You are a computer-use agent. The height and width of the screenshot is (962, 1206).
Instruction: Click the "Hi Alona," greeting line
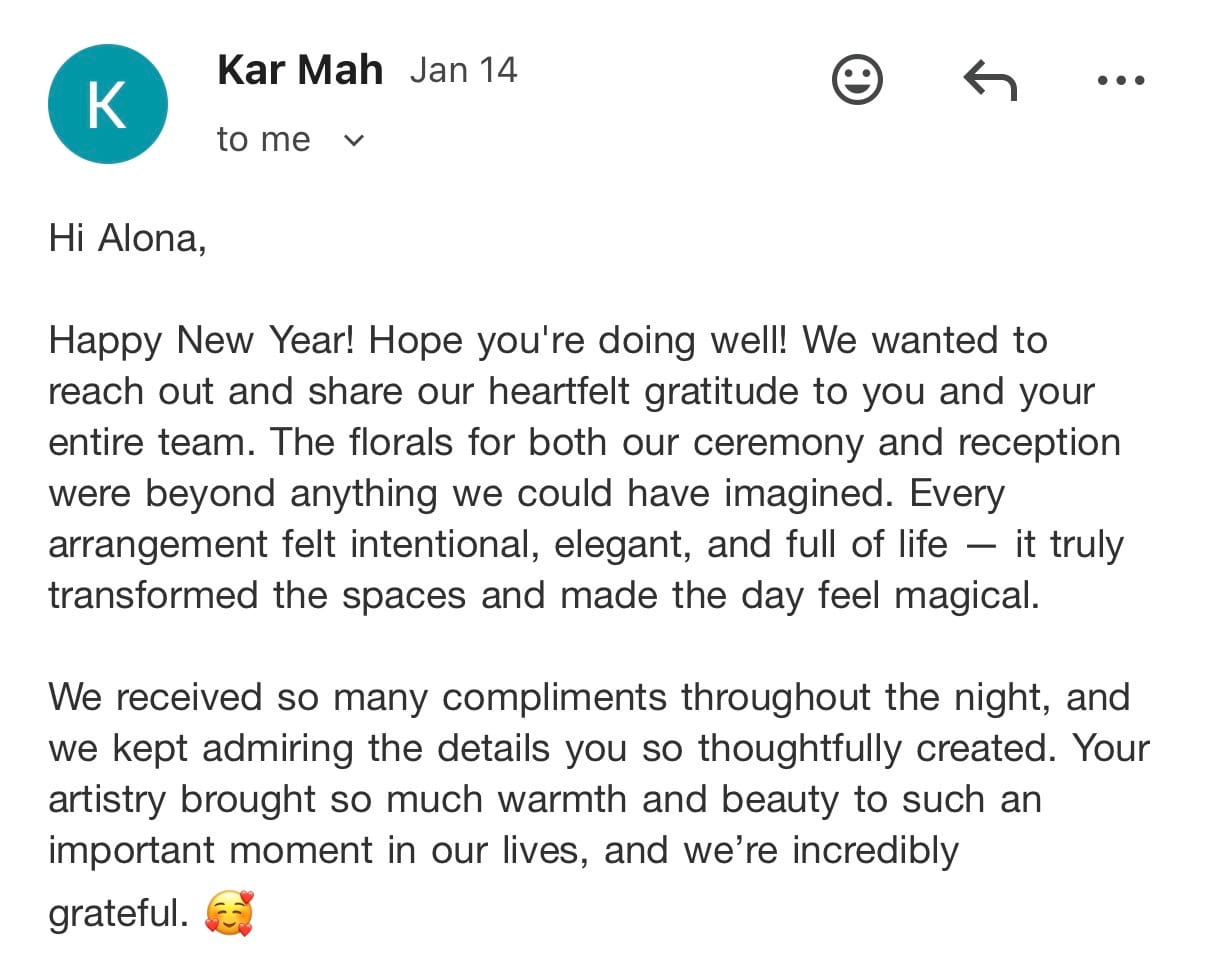pyautogui.click(x=127, y=240)
